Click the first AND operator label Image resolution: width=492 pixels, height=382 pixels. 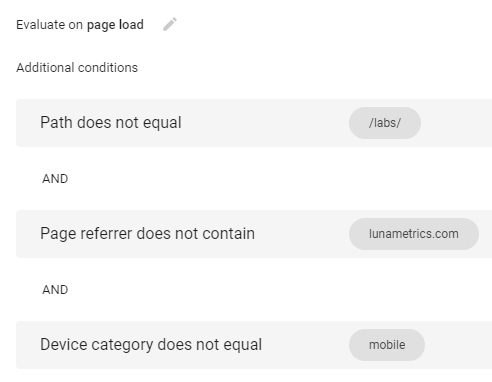tap(55, 179)
